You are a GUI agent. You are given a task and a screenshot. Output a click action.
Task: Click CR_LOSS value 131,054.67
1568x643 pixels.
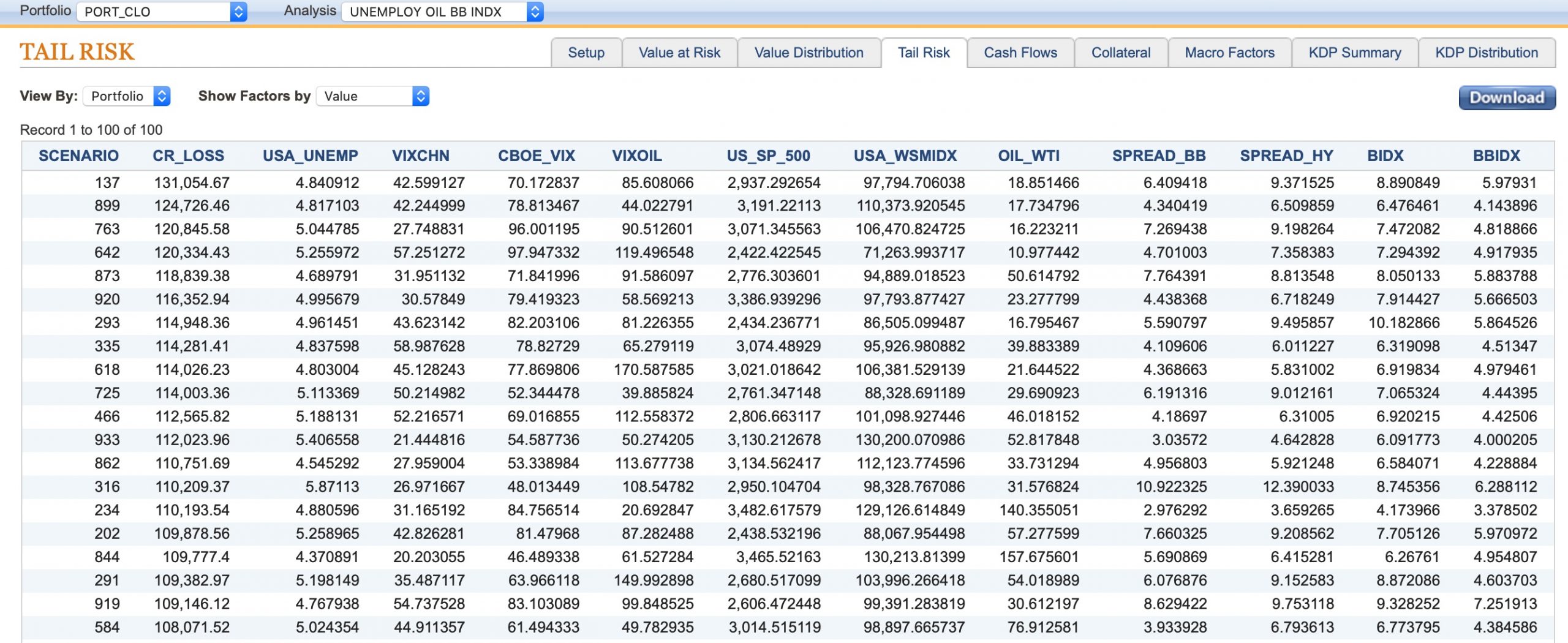click(x=192, y=182)
